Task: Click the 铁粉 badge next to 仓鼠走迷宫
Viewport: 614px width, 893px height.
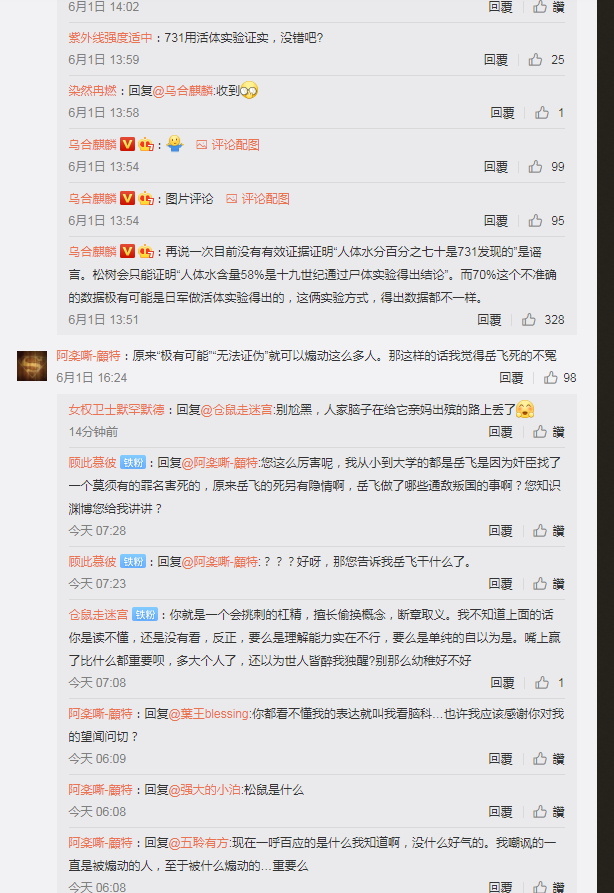Action: pos(145,615)
